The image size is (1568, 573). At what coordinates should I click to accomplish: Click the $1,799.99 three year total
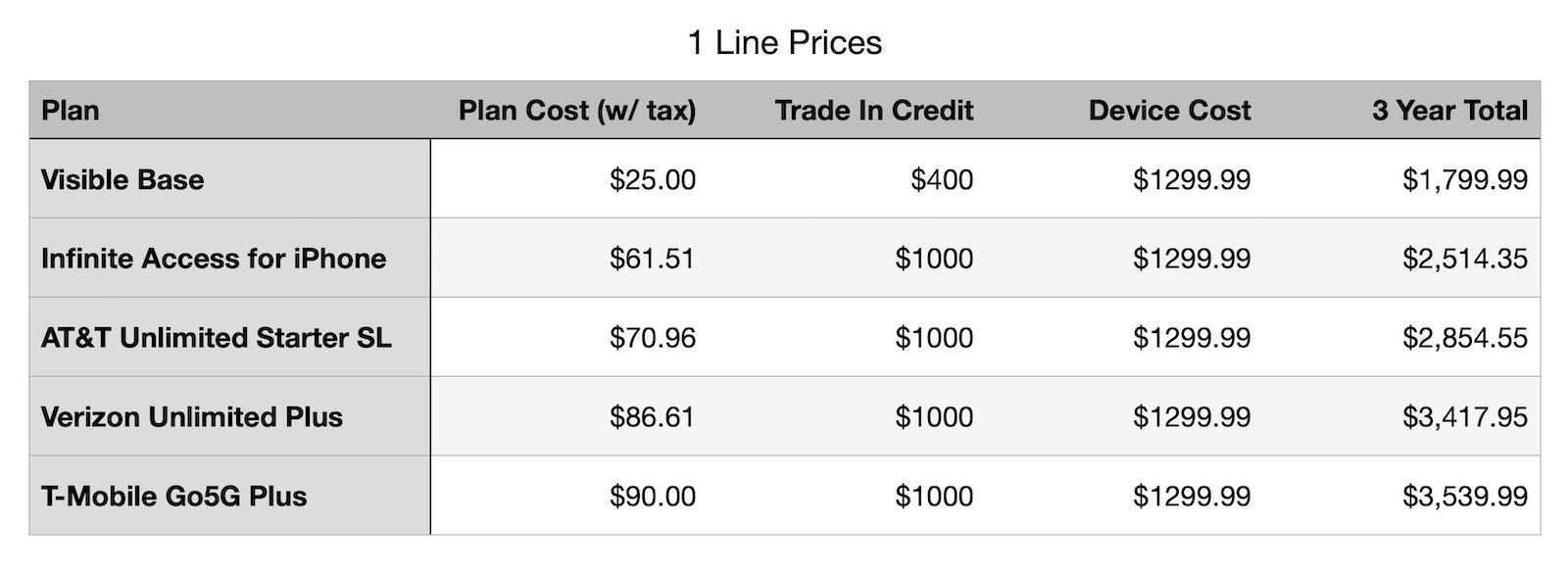click(x=1464, y=180)
